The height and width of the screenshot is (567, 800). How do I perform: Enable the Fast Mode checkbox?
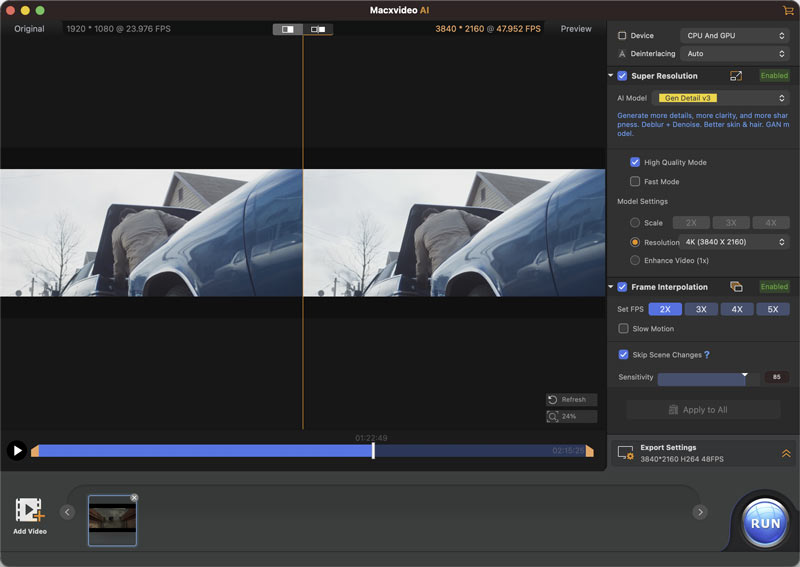(635, 182)
